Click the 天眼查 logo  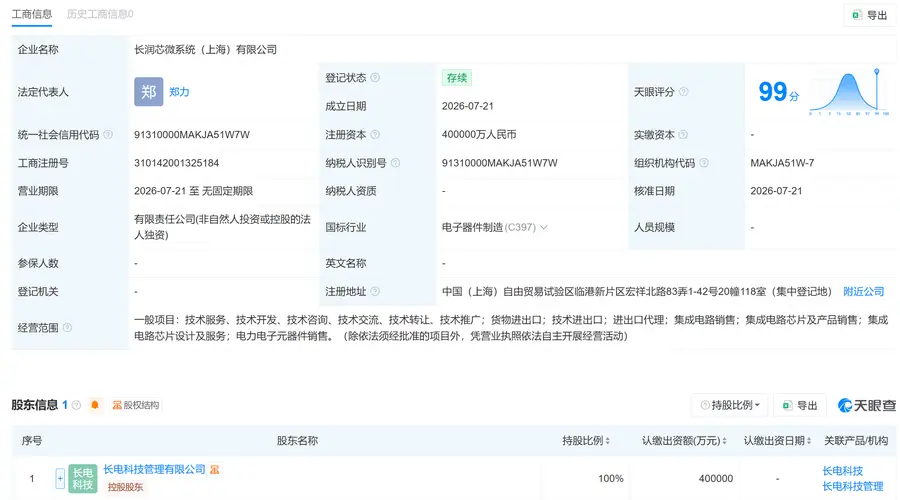(x=867, y=405)
